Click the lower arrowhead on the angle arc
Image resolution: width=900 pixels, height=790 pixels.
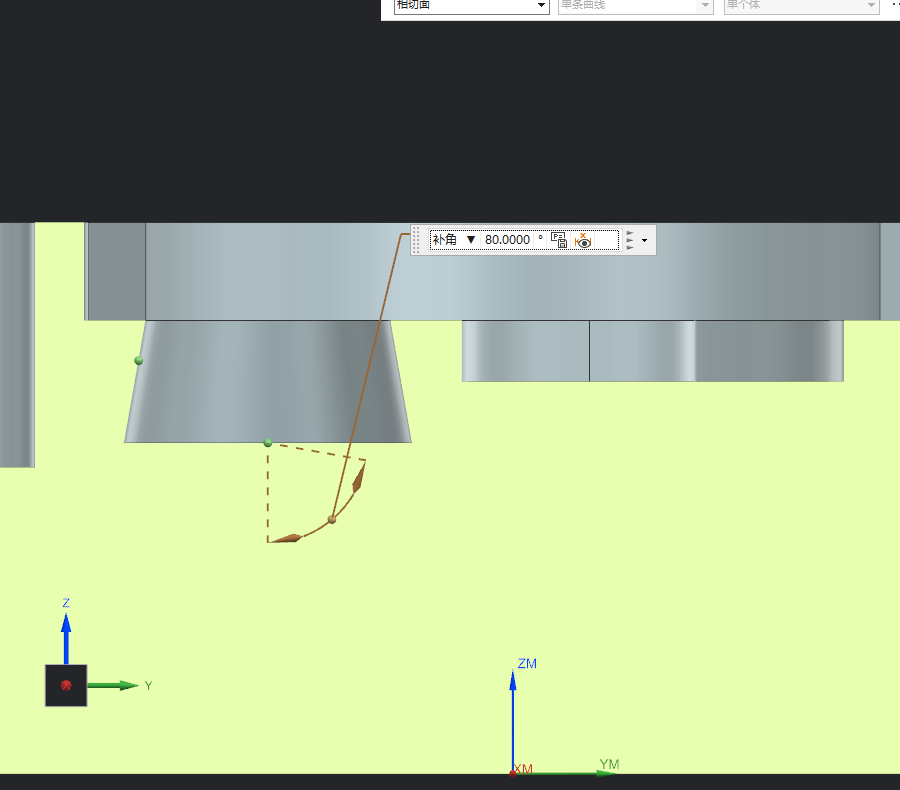[286, 538]
